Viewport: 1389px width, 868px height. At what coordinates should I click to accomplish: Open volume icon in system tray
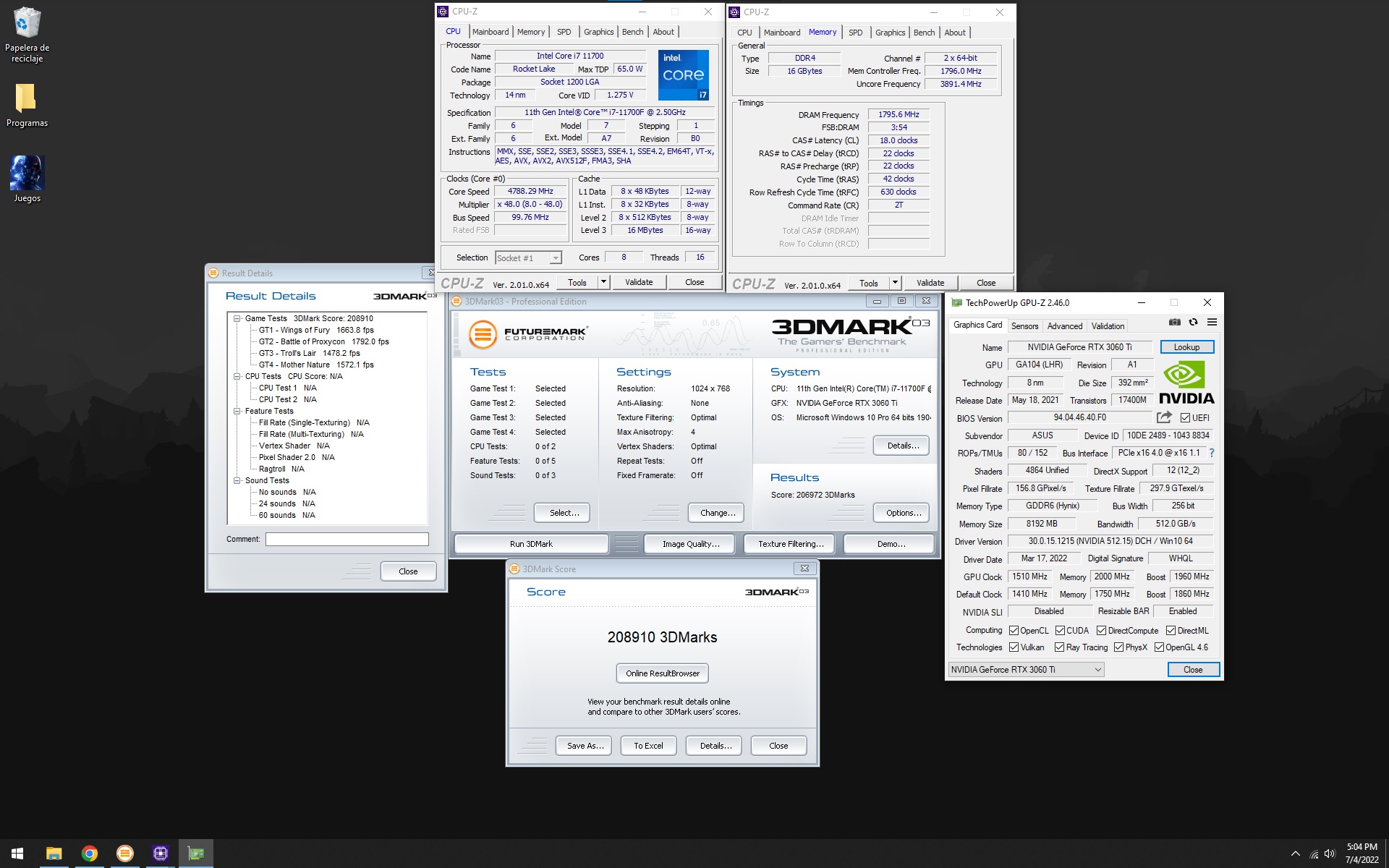click(1330, 854)
